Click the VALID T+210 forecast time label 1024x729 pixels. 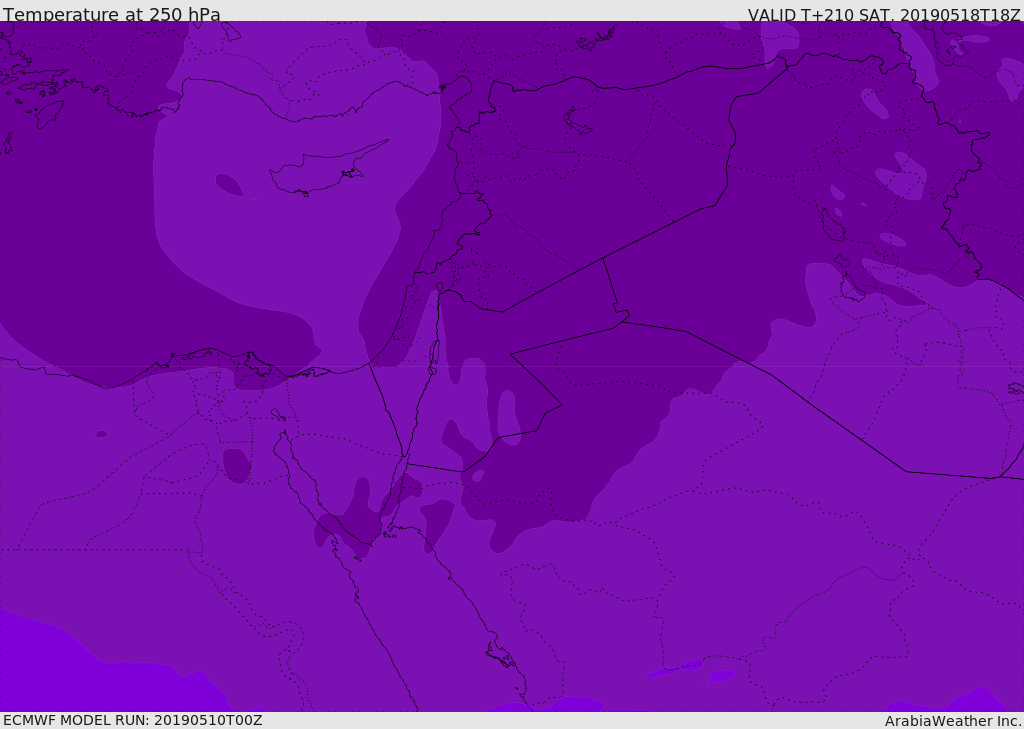coord(884,14)
